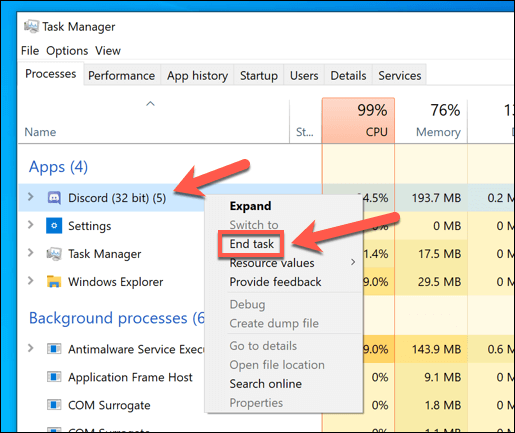This screenshot has width=515, height=433.
Task: Click the sort arrow above Name column
Action: point(150,104)
